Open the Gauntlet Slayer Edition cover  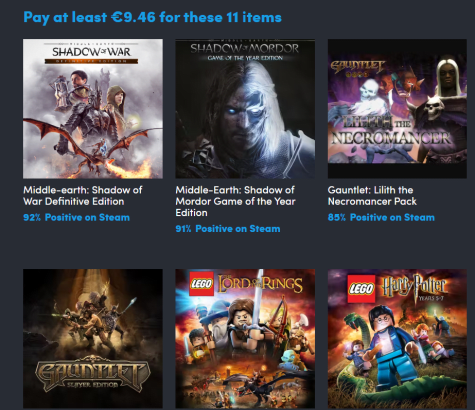pyautogui.click(x=93, y=339)
